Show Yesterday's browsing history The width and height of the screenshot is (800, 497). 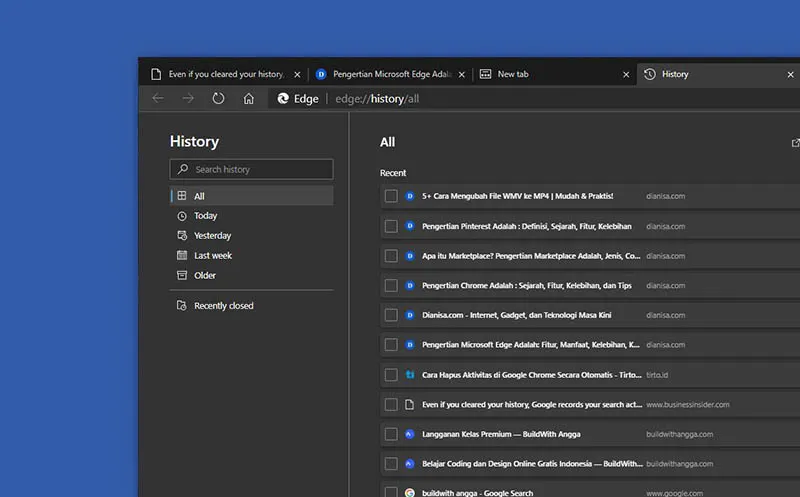coord(212,236)
